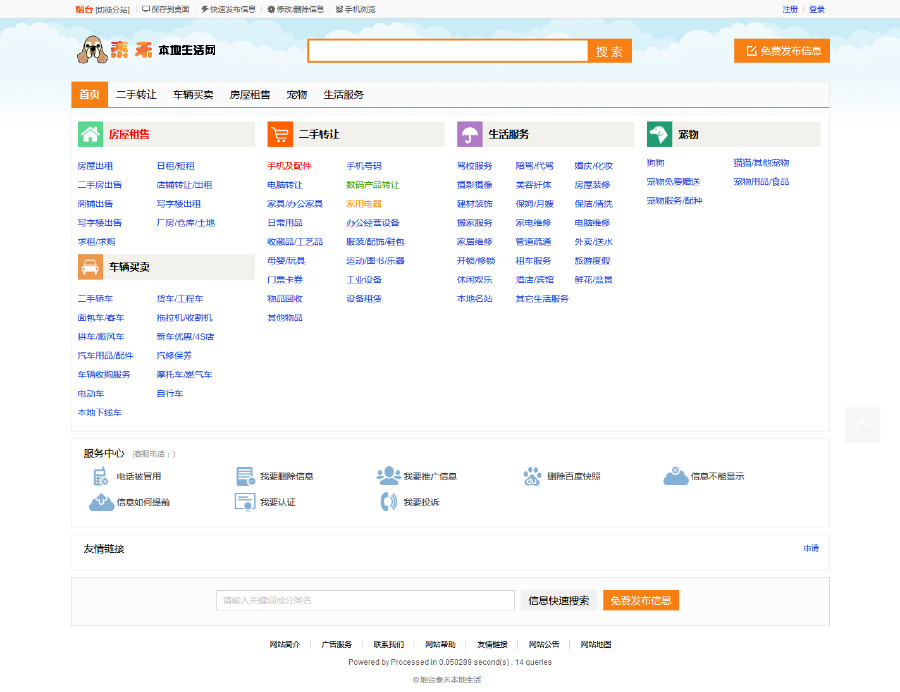Select the 电话被盗用 phone icon in service center
The height and width of the screenshot is (692, 900).
(x=100, y=477)
